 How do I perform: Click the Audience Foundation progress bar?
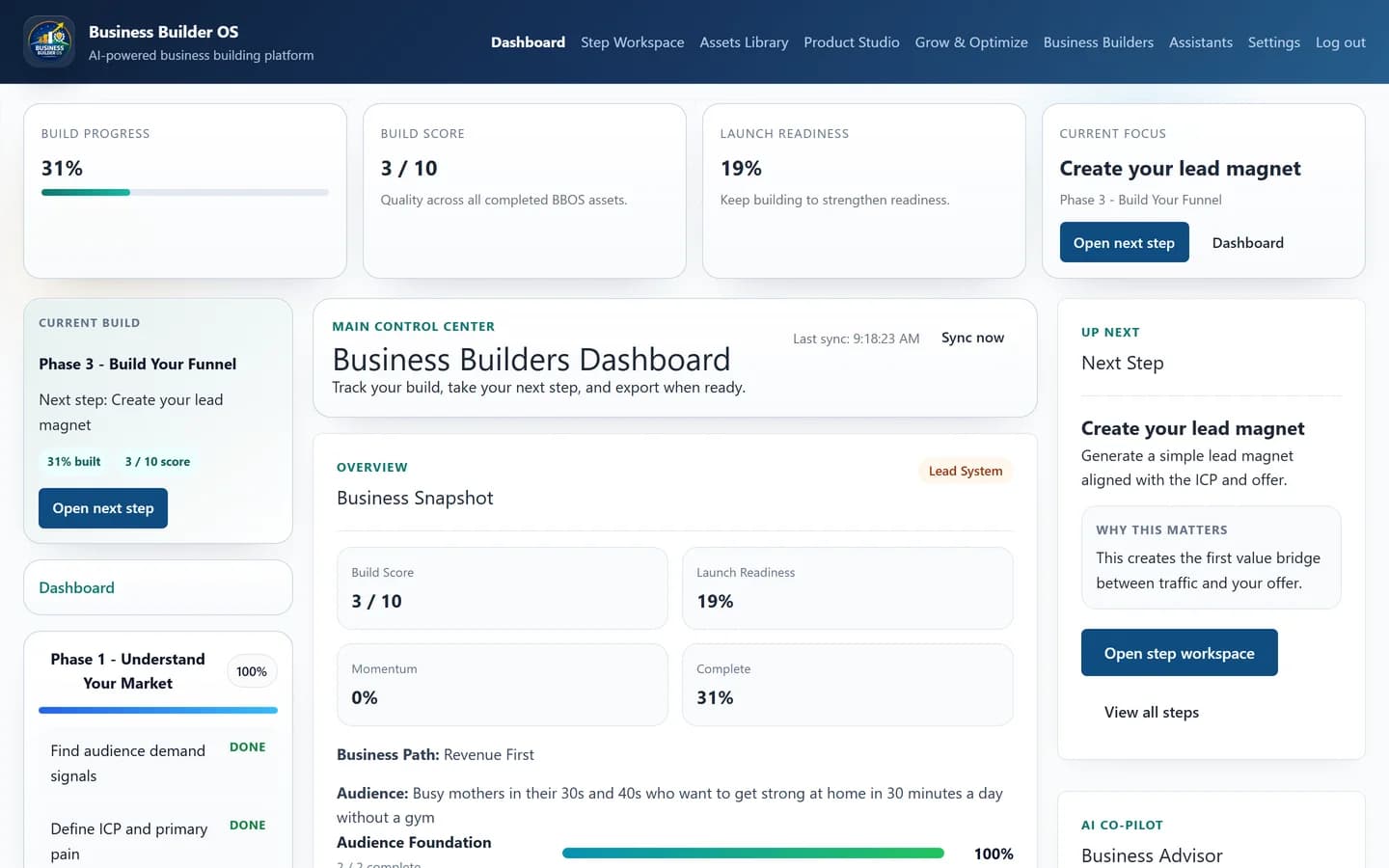pos(752,853)
